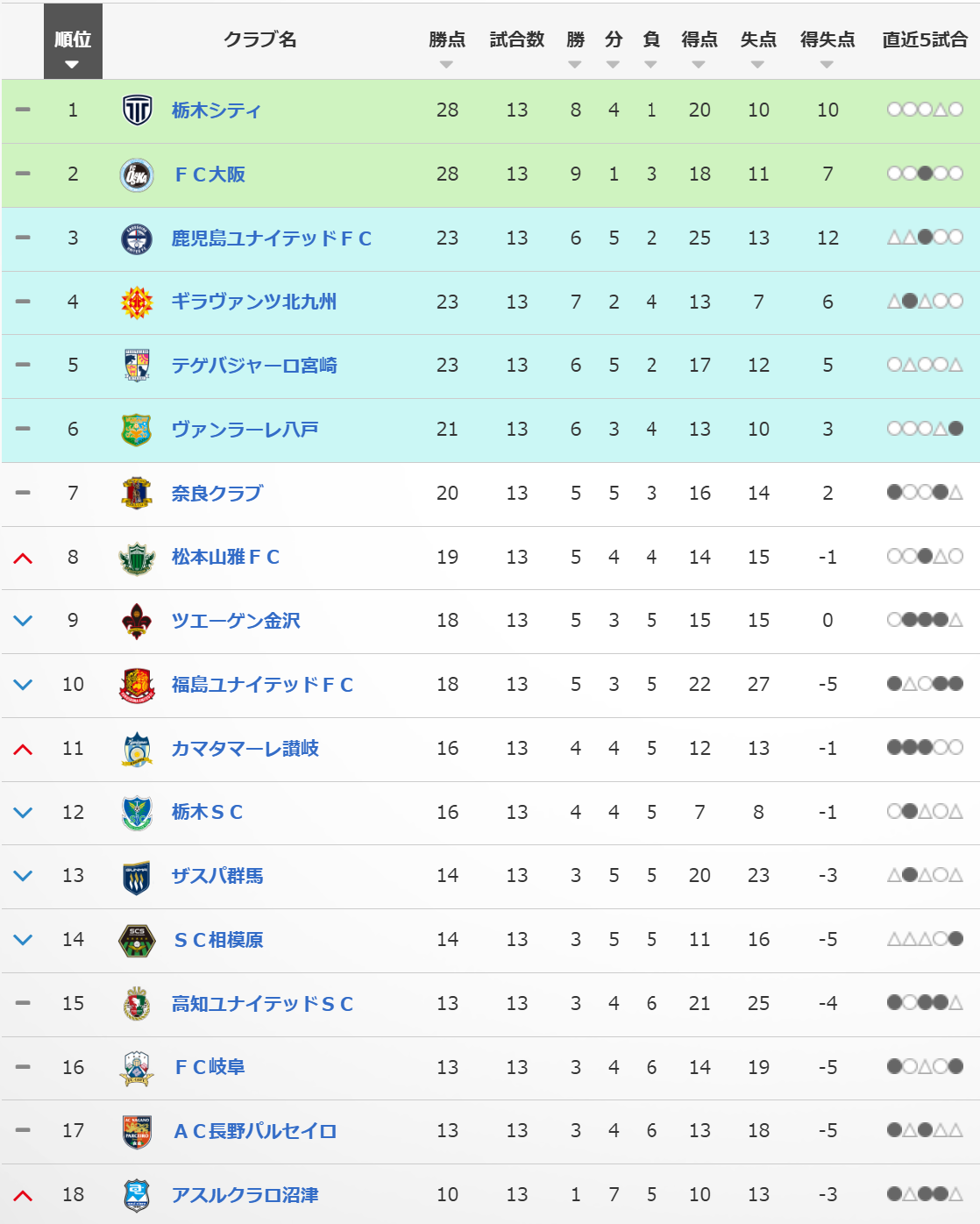Sort standings by 得点 column
The width and height of the screenshot is (980, 1224).
[699, 64]
